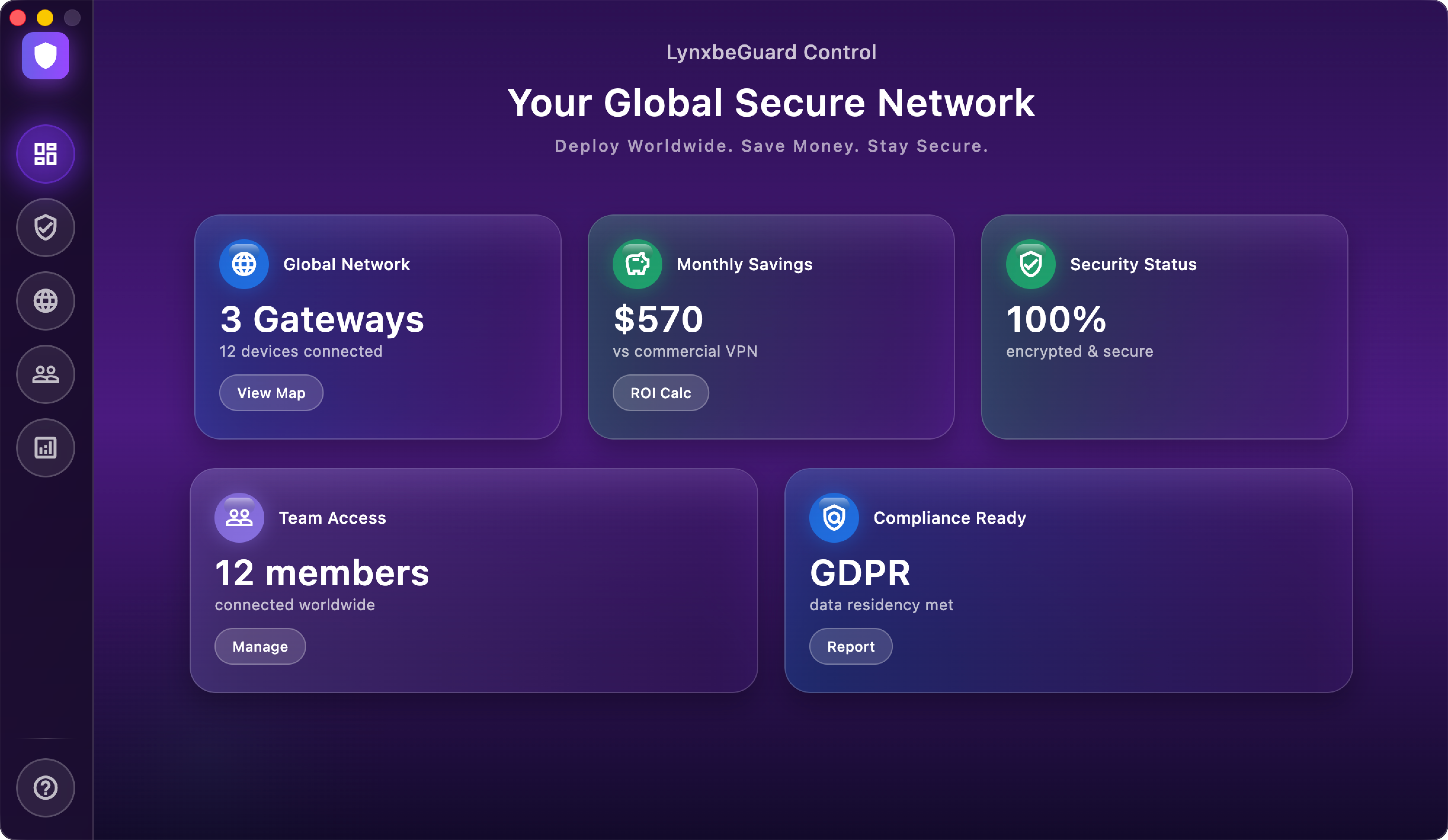Viewport: 1448px width, 840px height.
Task: Open the Global Network globe icon in sidebar
Action: pyautogui.click(x=45, y=301)
